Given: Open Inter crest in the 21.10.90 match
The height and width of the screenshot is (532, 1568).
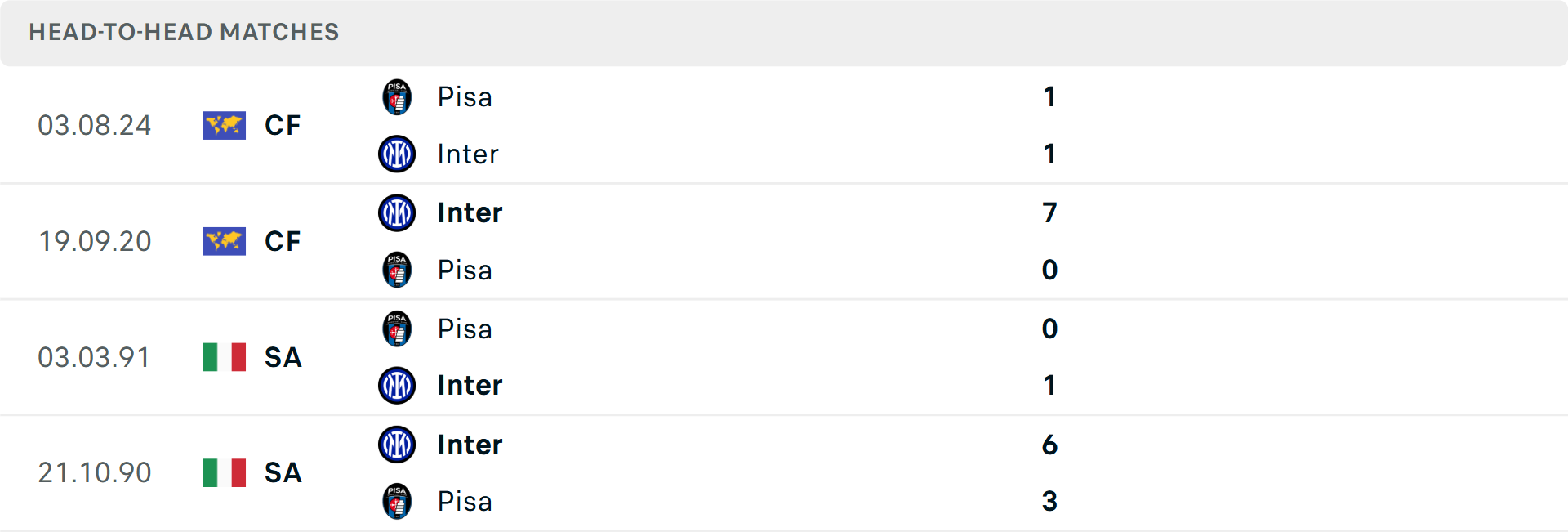Looking at the screenshot, I should pyautogui.click(x=397, y=445).
